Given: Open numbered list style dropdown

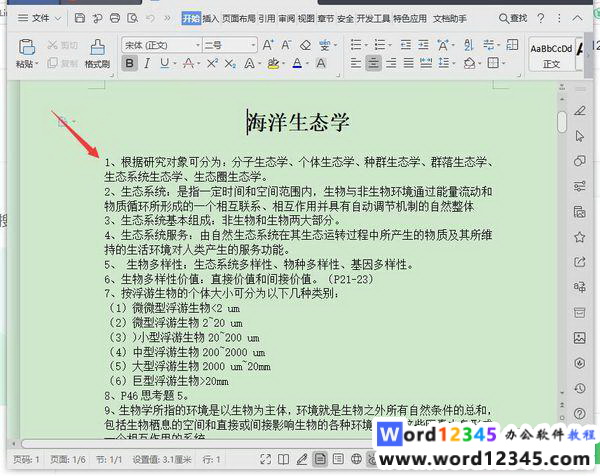Looking at the screenshot, I should tap(390, 45).
